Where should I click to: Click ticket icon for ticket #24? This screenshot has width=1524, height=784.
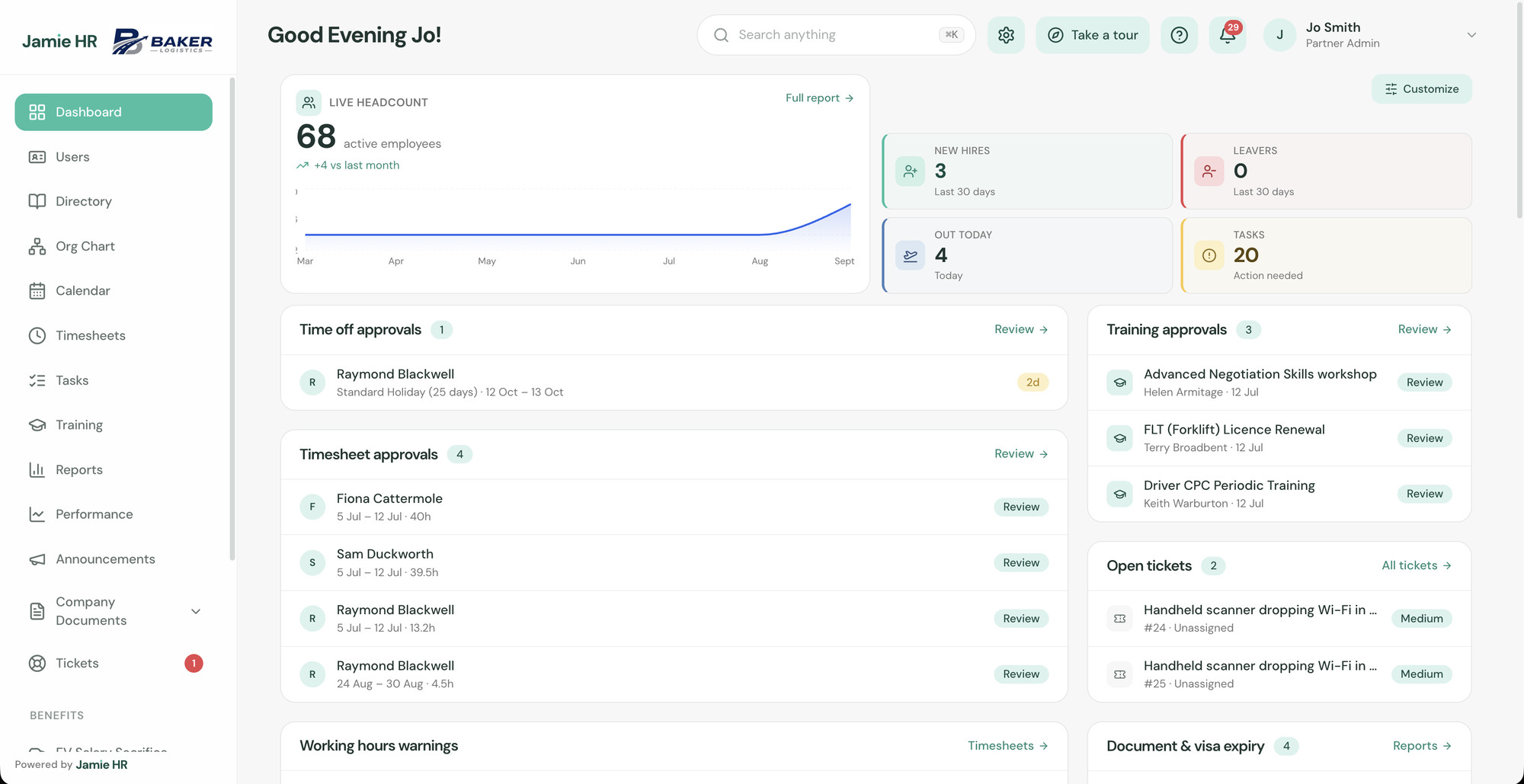pos(1119,619)
